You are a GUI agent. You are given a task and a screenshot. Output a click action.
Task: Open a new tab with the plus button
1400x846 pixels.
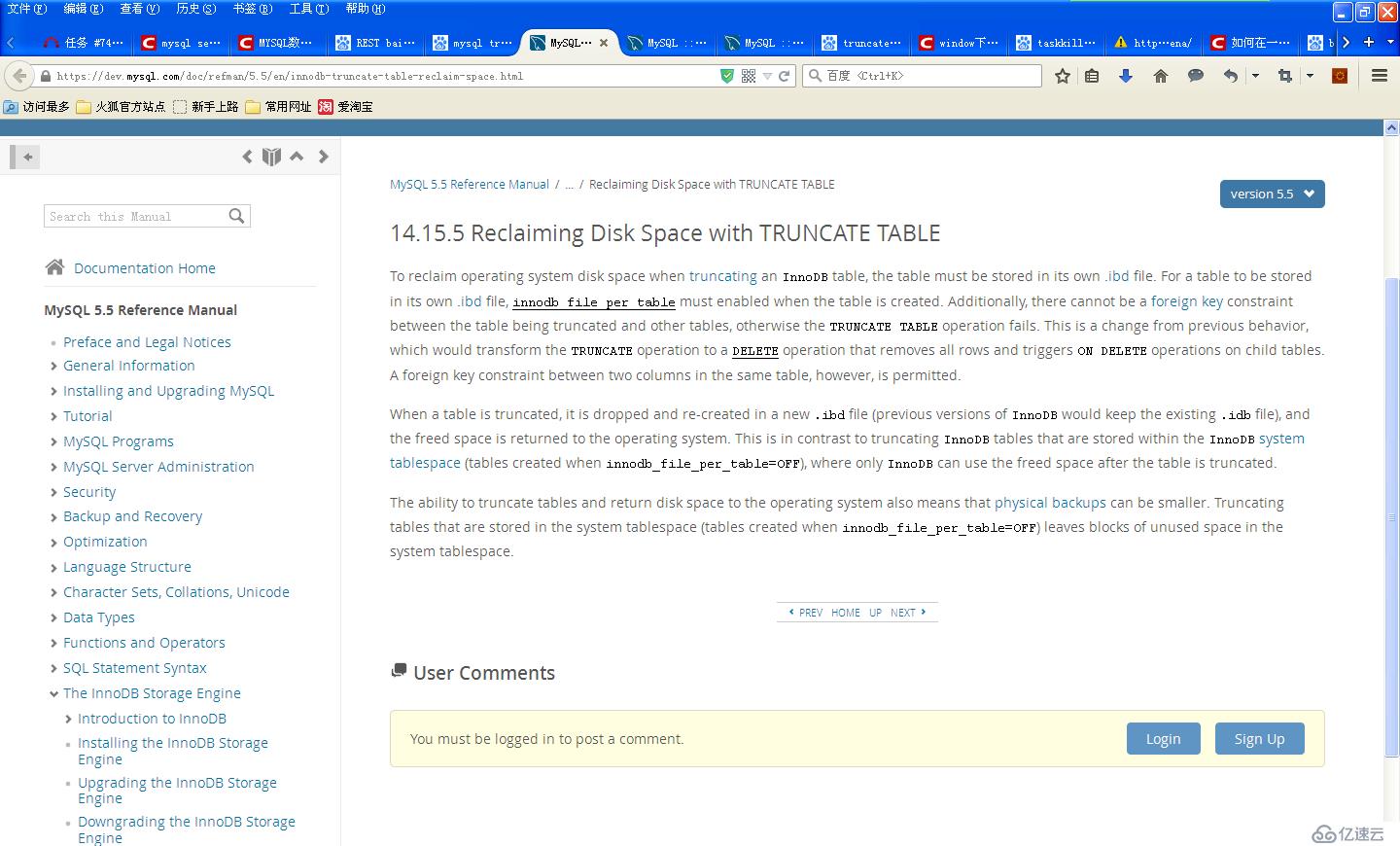1369,42
